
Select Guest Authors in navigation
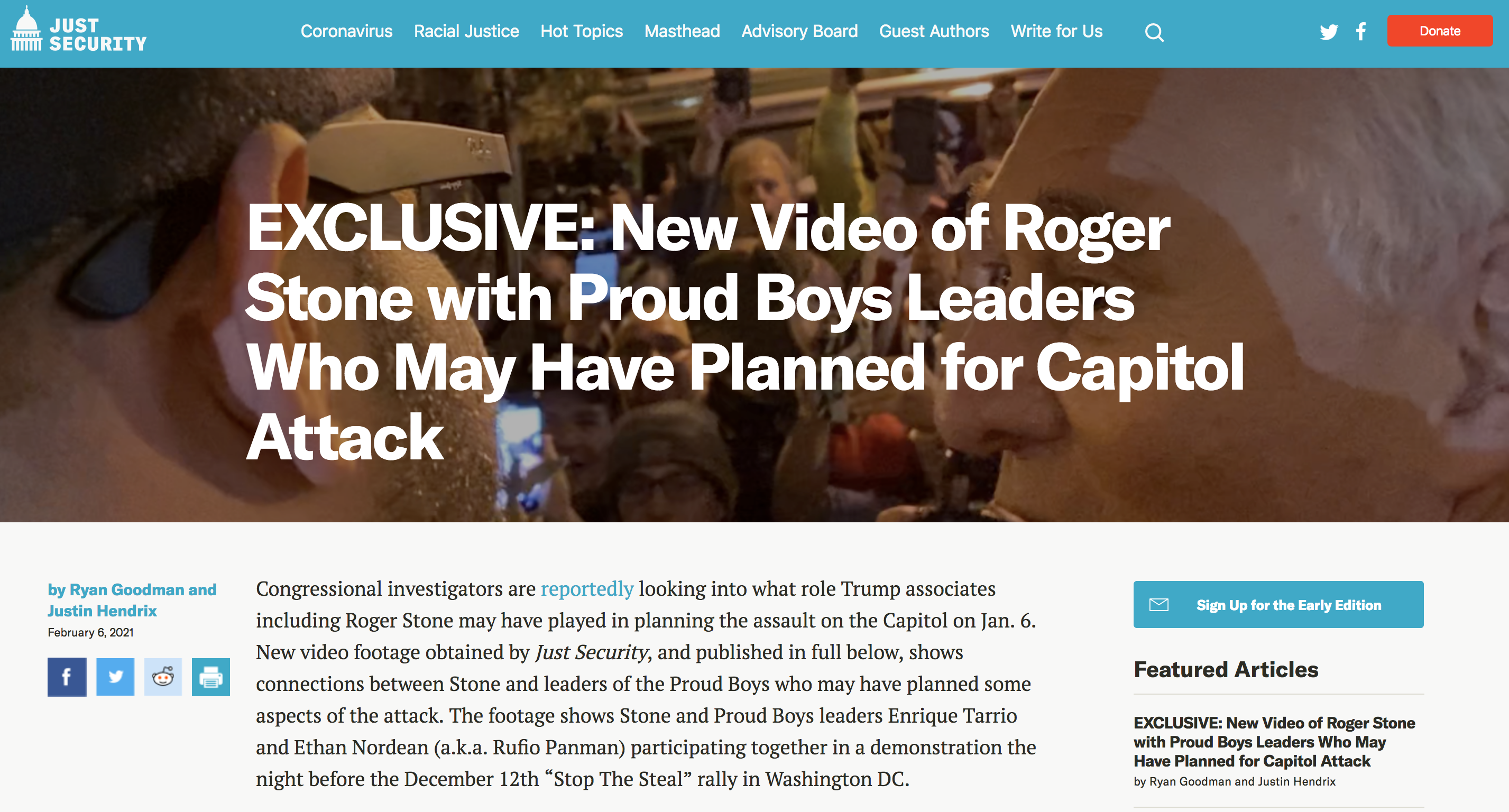(x=934, y=31)
